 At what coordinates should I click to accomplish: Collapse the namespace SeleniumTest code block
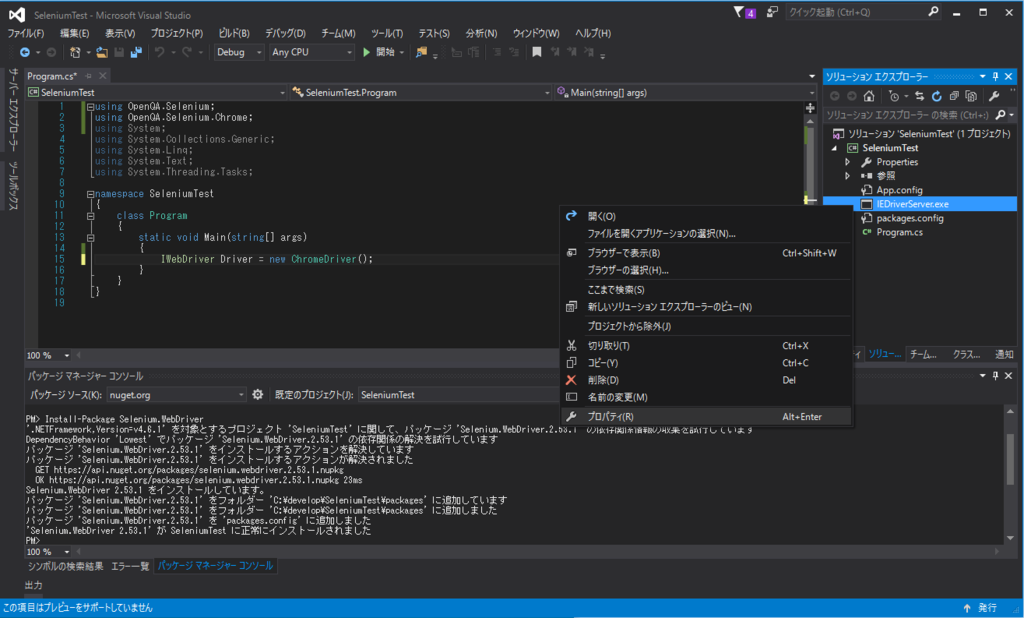click(90, 194)
